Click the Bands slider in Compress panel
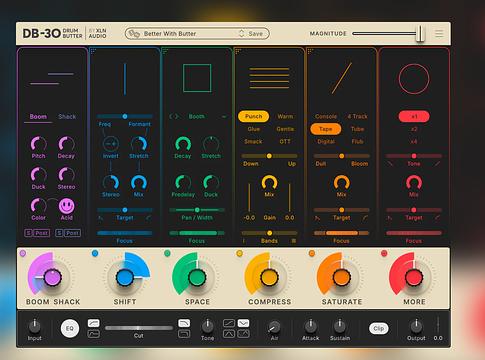 click(x=269, y=233)
